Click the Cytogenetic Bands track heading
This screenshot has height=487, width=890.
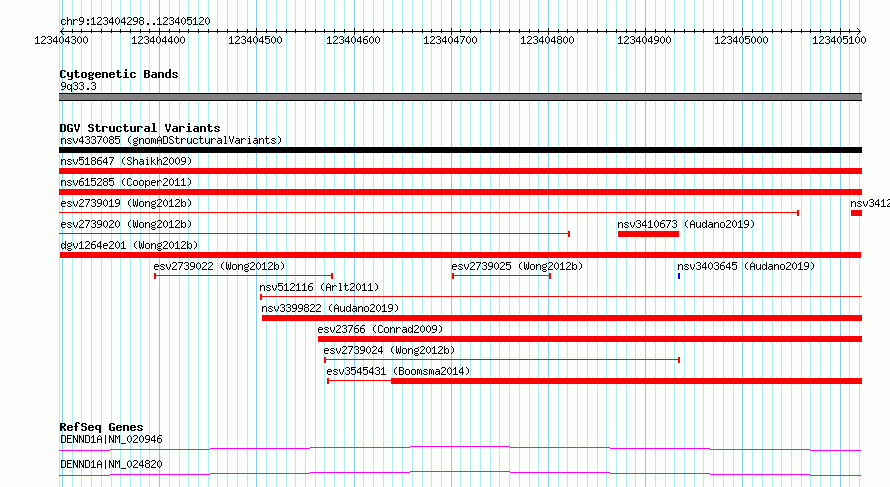[119, 74]
